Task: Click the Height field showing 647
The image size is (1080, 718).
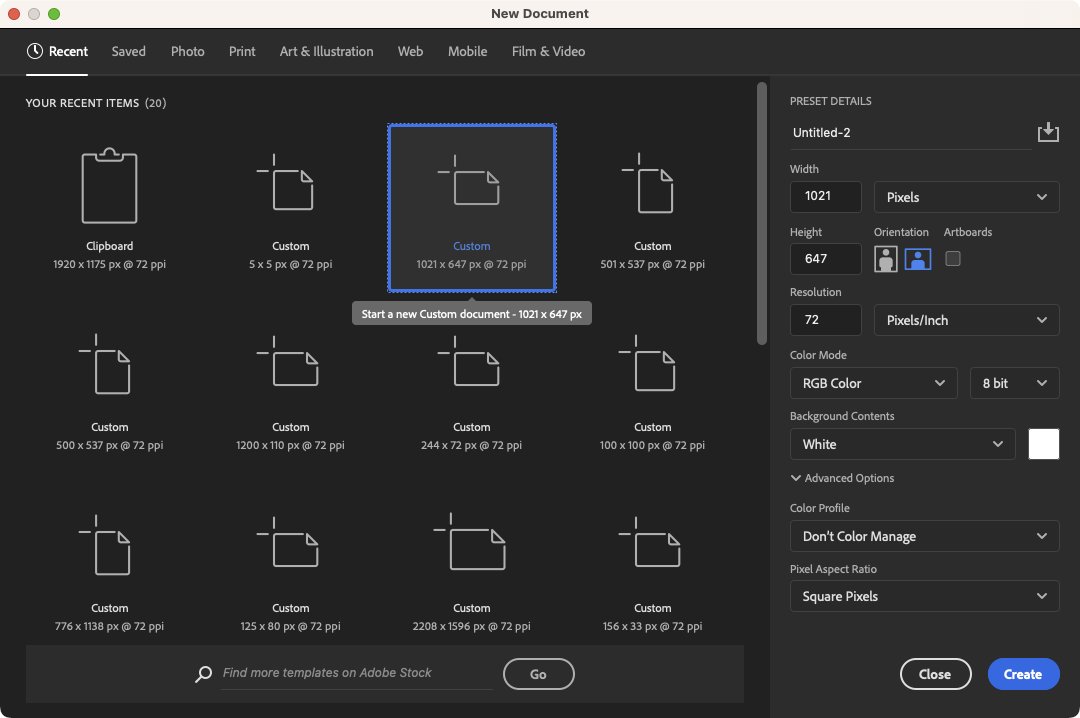Action: pyautogui.click(x=825, y=259)
